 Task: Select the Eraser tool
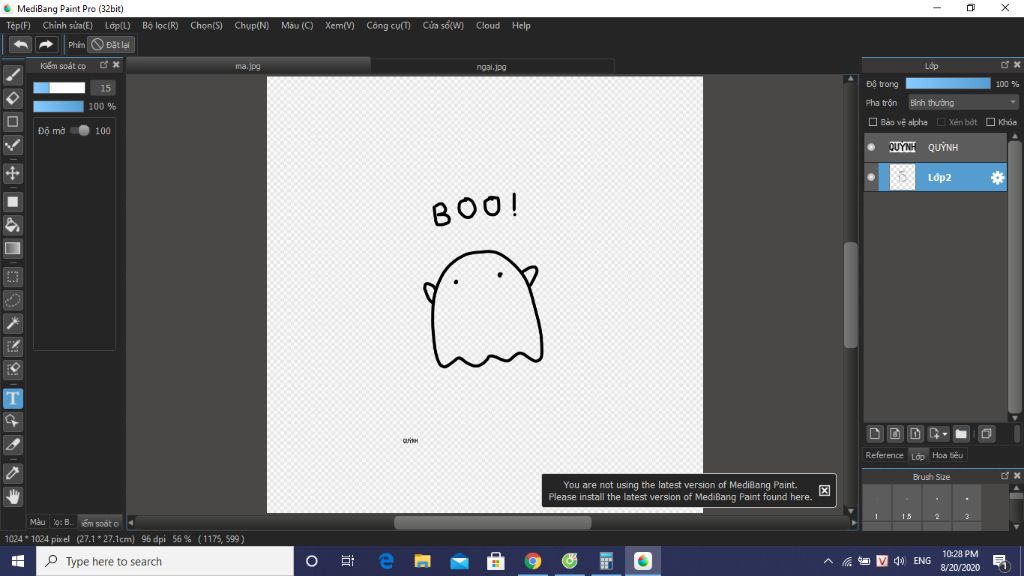click(12, 99)
